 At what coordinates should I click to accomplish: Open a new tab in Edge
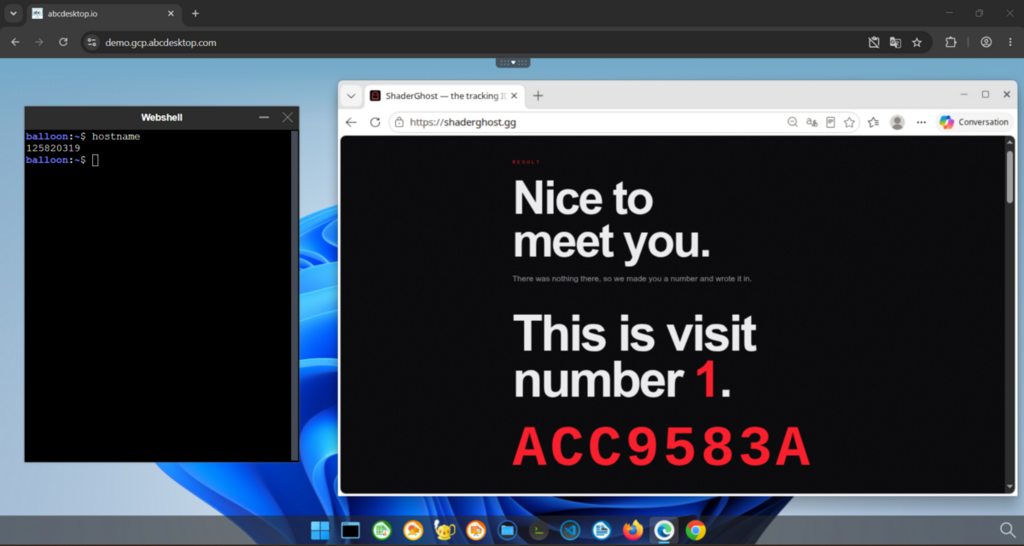coord(538,96)
